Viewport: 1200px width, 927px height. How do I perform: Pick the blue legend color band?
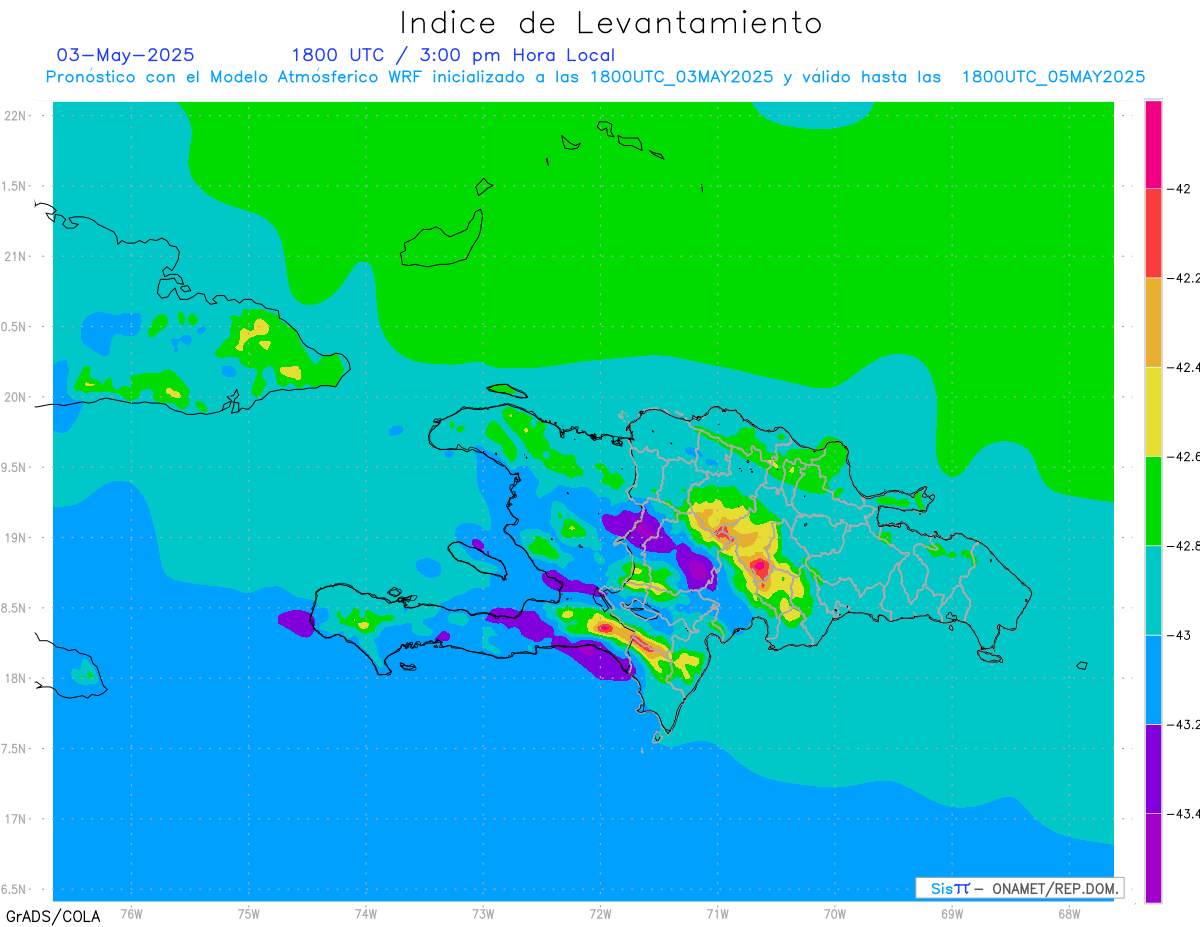tap(1153, 679)
